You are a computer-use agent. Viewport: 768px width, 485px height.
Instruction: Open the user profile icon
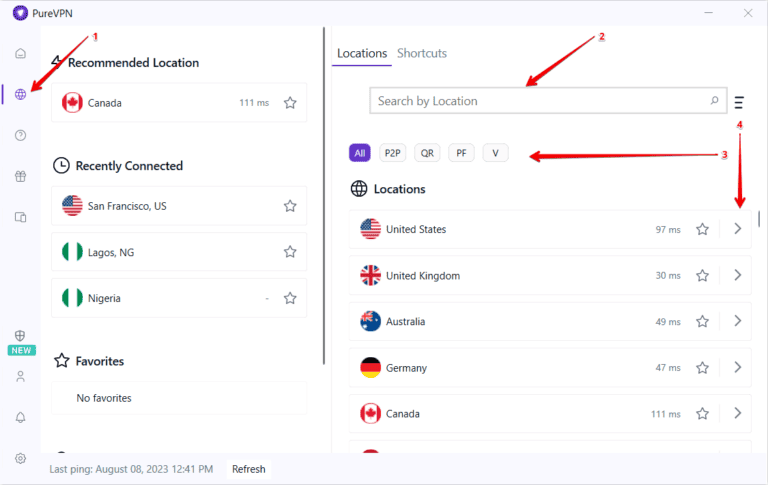coord(20,377)
